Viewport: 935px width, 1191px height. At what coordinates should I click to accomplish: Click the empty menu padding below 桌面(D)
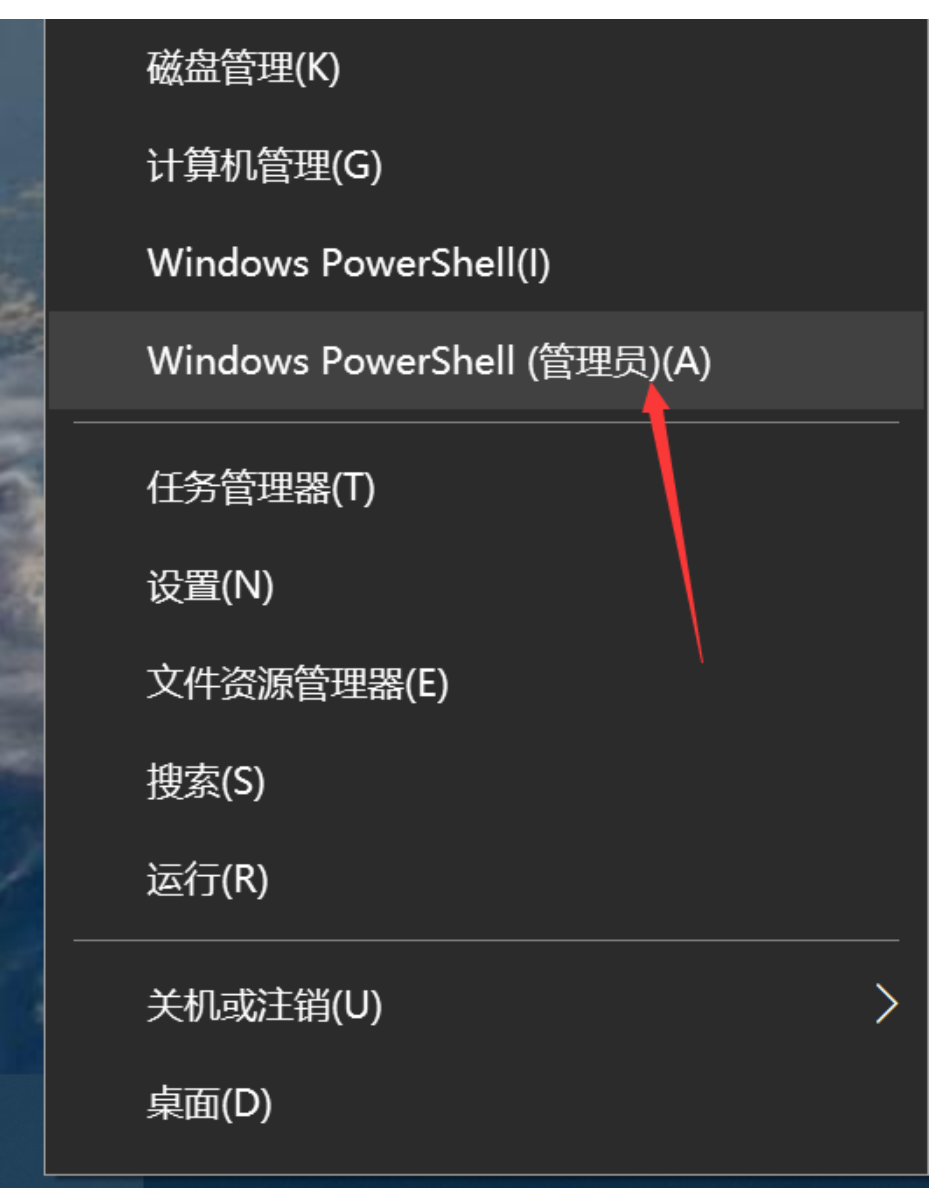pos(486,1162)
